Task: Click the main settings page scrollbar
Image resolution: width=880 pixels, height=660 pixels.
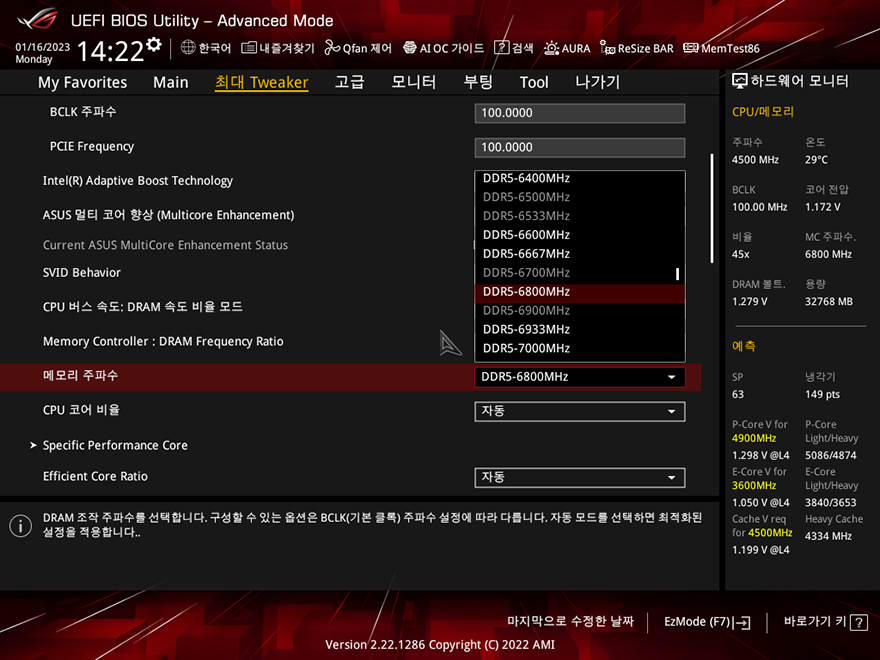Action: (712, 208)
